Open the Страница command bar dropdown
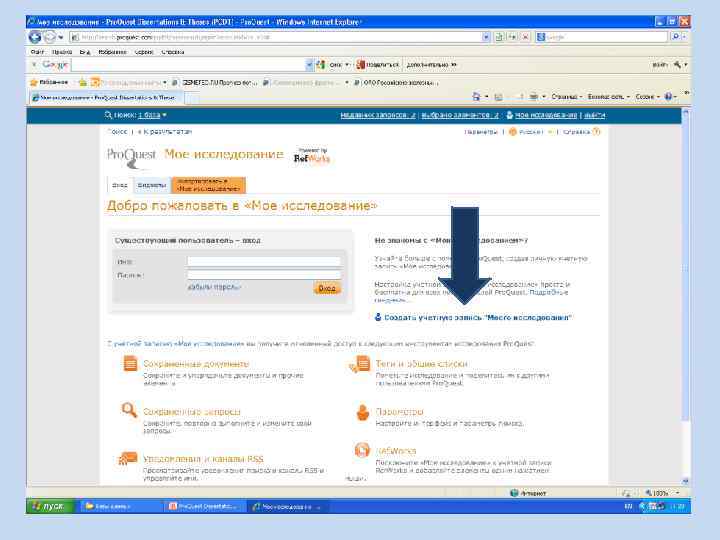 567,96
